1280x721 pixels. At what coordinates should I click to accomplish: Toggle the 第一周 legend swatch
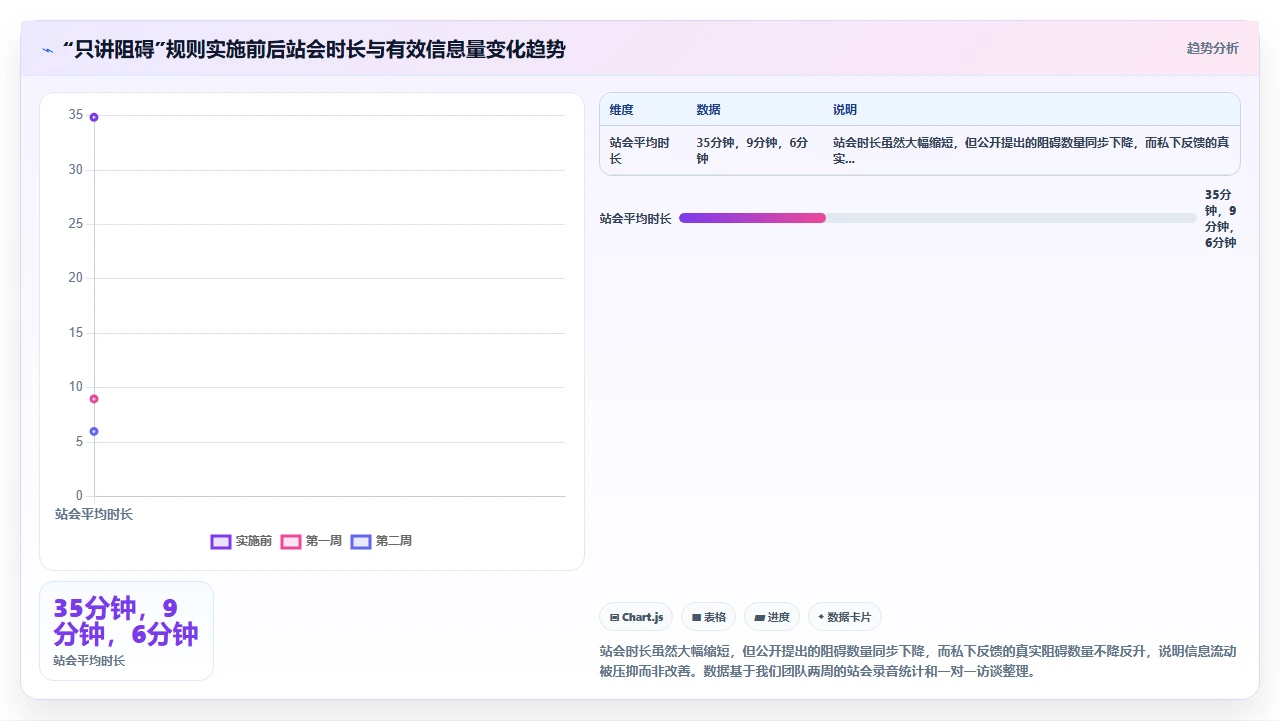coord(291,541)
